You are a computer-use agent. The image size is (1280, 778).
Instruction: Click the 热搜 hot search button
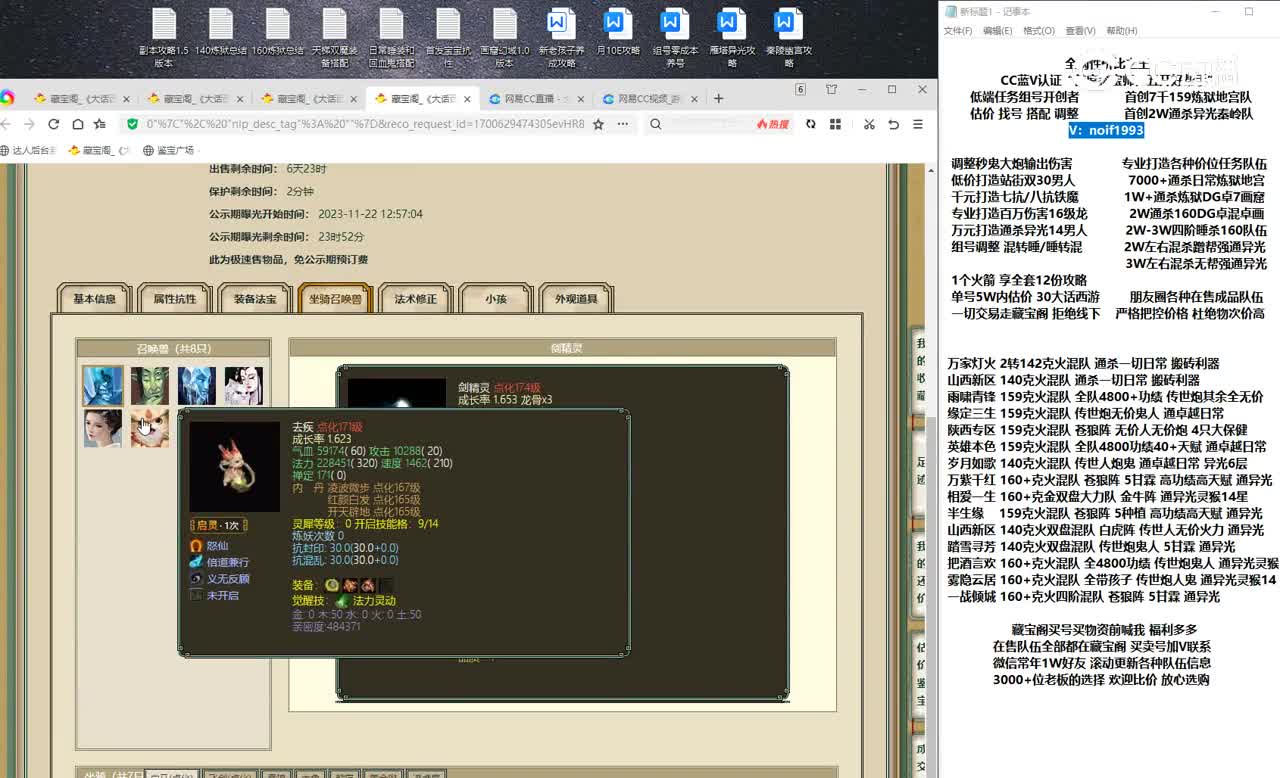tap(772, 124)
